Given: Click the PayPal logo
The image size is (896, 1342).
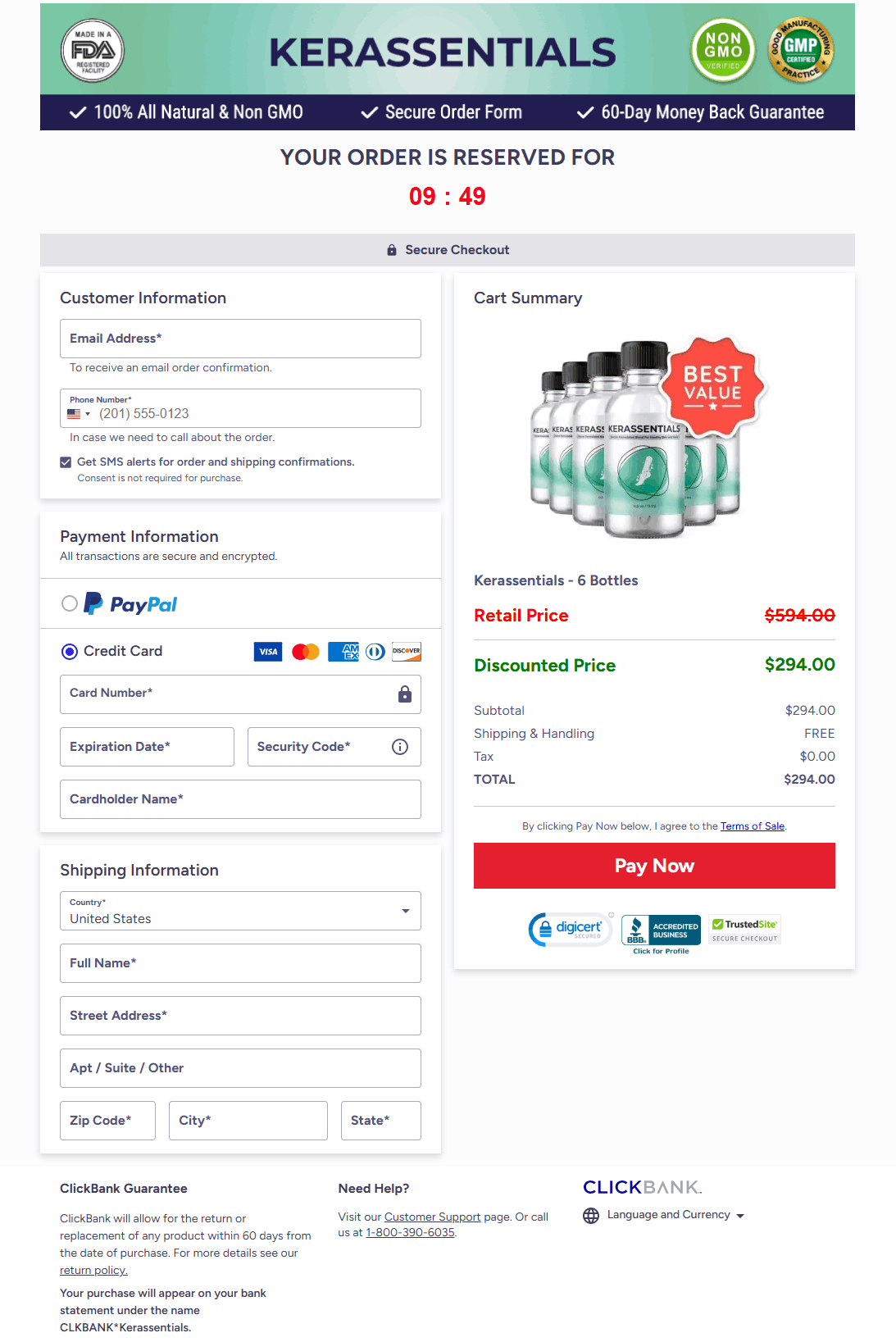Looking at the screenshot, I should click(x=131, y=604).
